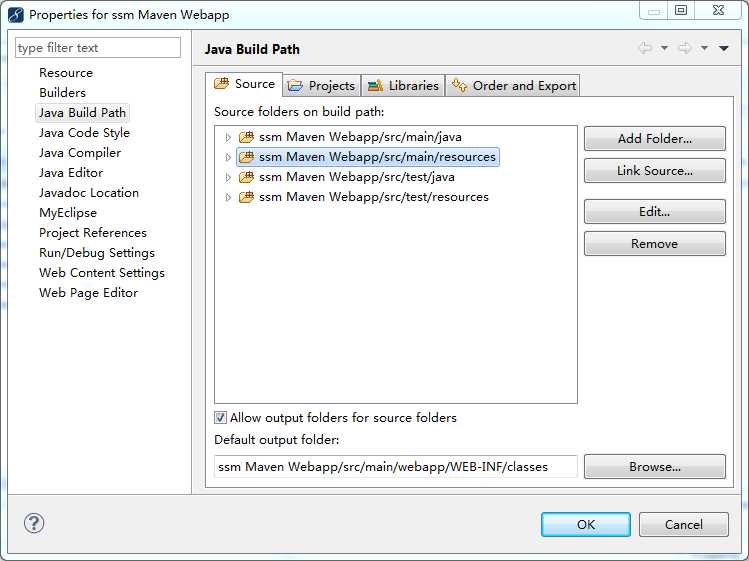The image size is (749, 561).
Task: Open Web Content Settings
Action: [x=102, y=273]
